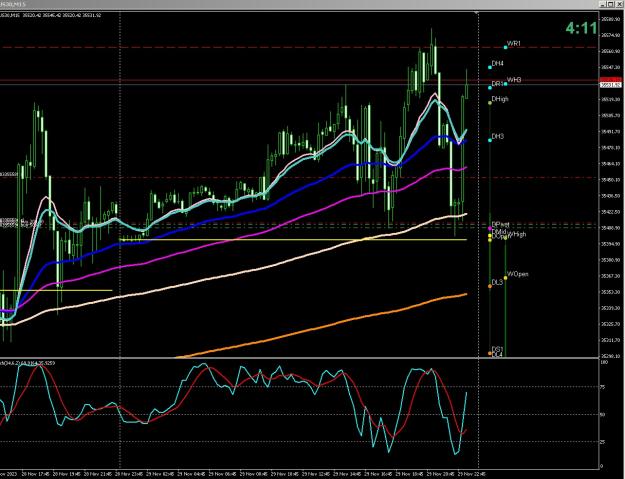Screen dimensions: 625x479
Task: Select the cyan dot beside WR1
Action: coord(505,47)
